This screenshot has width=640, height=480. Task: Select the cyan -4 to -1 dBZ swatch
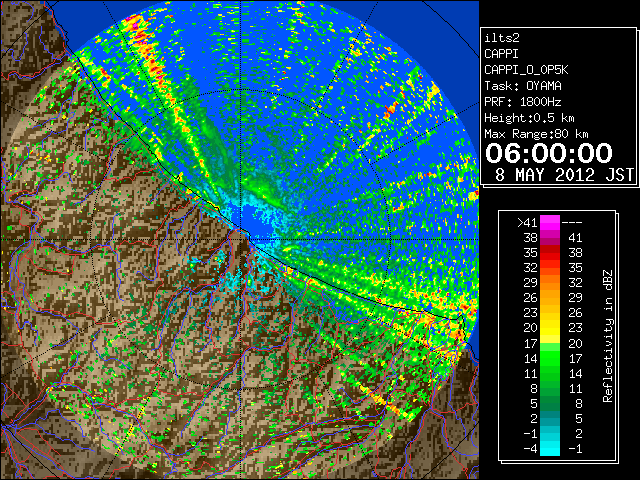pyautogui.click(x=550, y=448)
